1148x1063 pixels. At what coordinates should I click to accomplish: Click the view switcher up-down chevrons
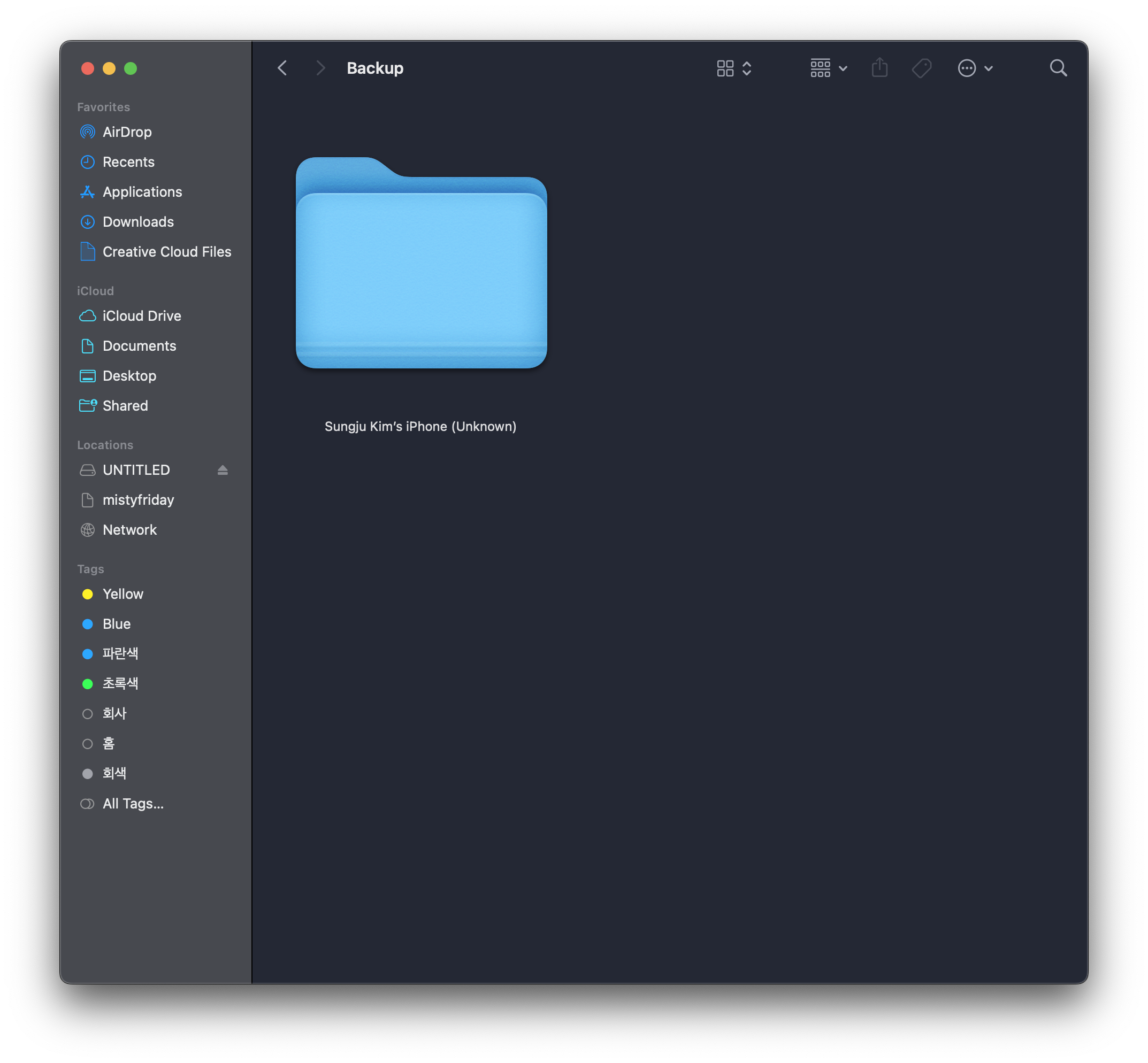[747, 68]
